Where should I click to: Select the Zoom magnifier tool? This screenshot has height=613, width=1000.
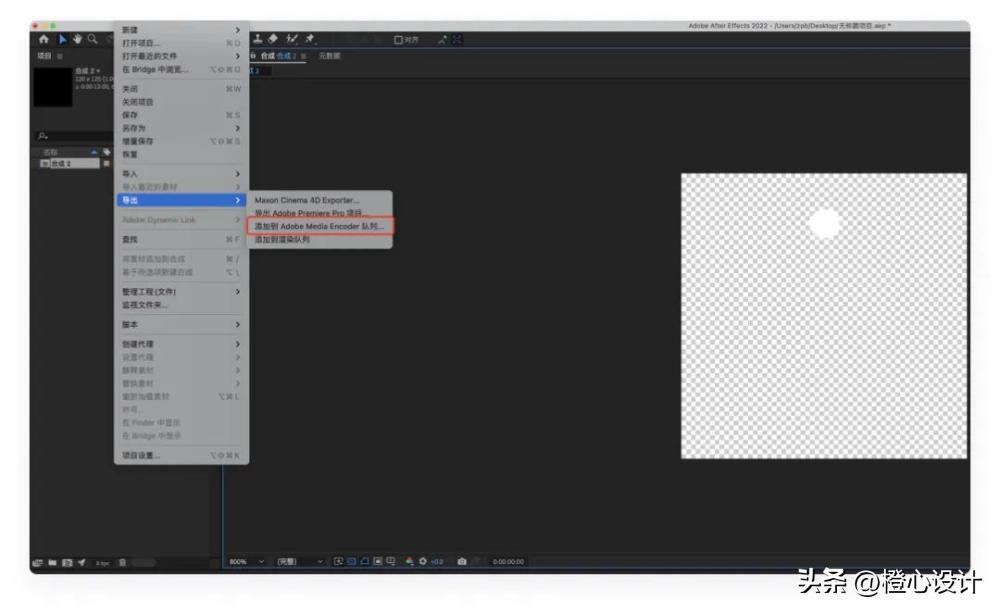[x=92, y=39]
